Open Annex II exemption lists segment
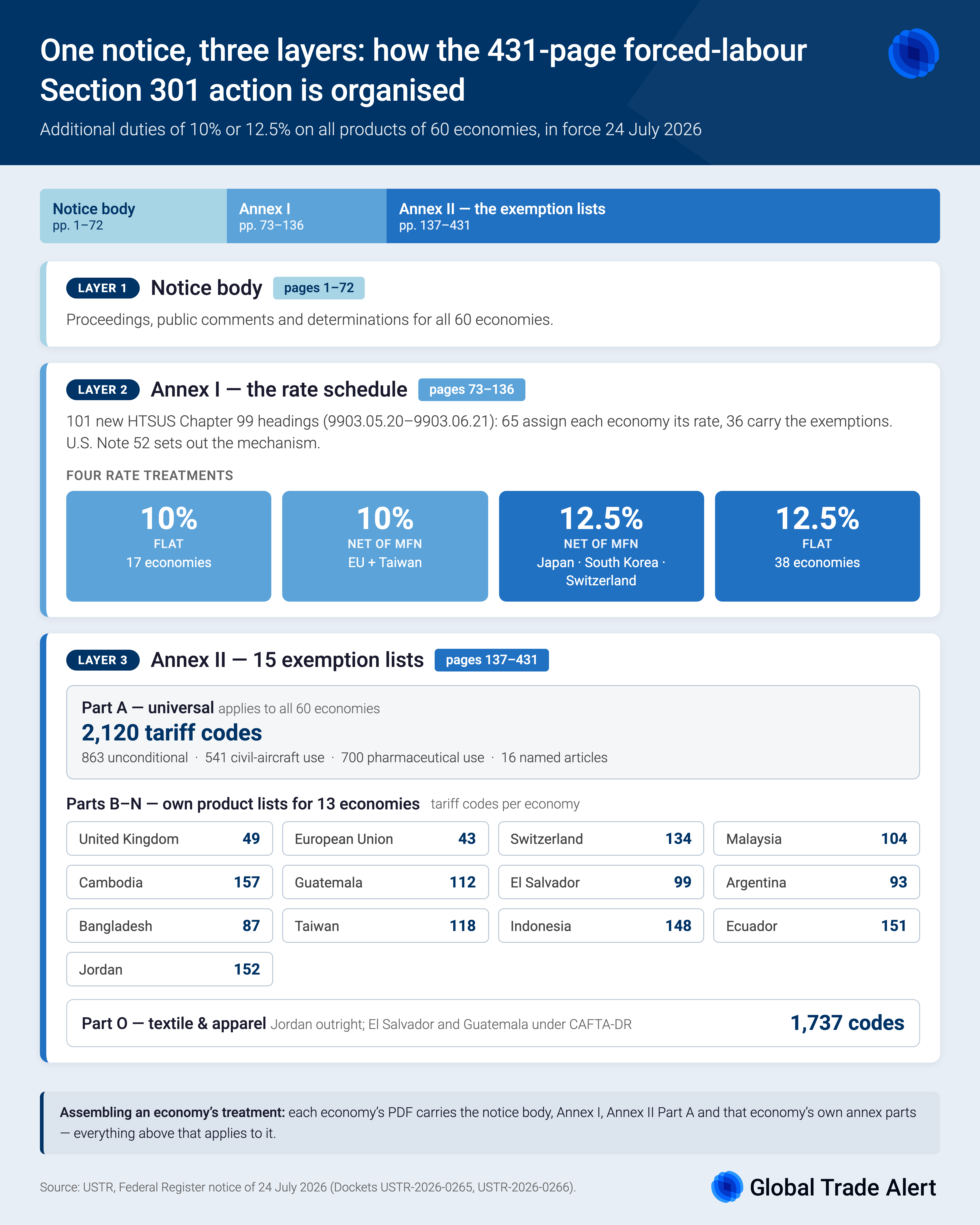This screenshot has width=980, height=1225. [x=663, y=216]
